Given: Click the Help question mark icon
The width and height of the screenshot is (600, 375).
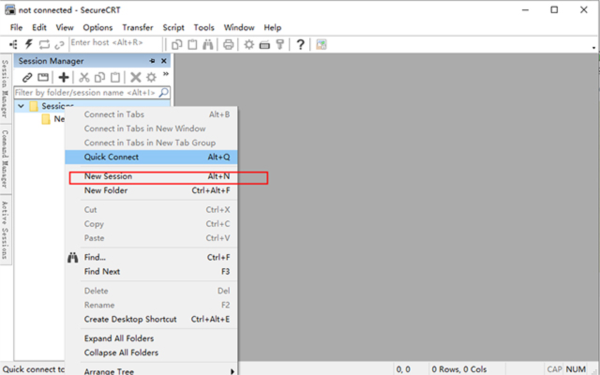Looking at the screenshot, I should 300,44.
